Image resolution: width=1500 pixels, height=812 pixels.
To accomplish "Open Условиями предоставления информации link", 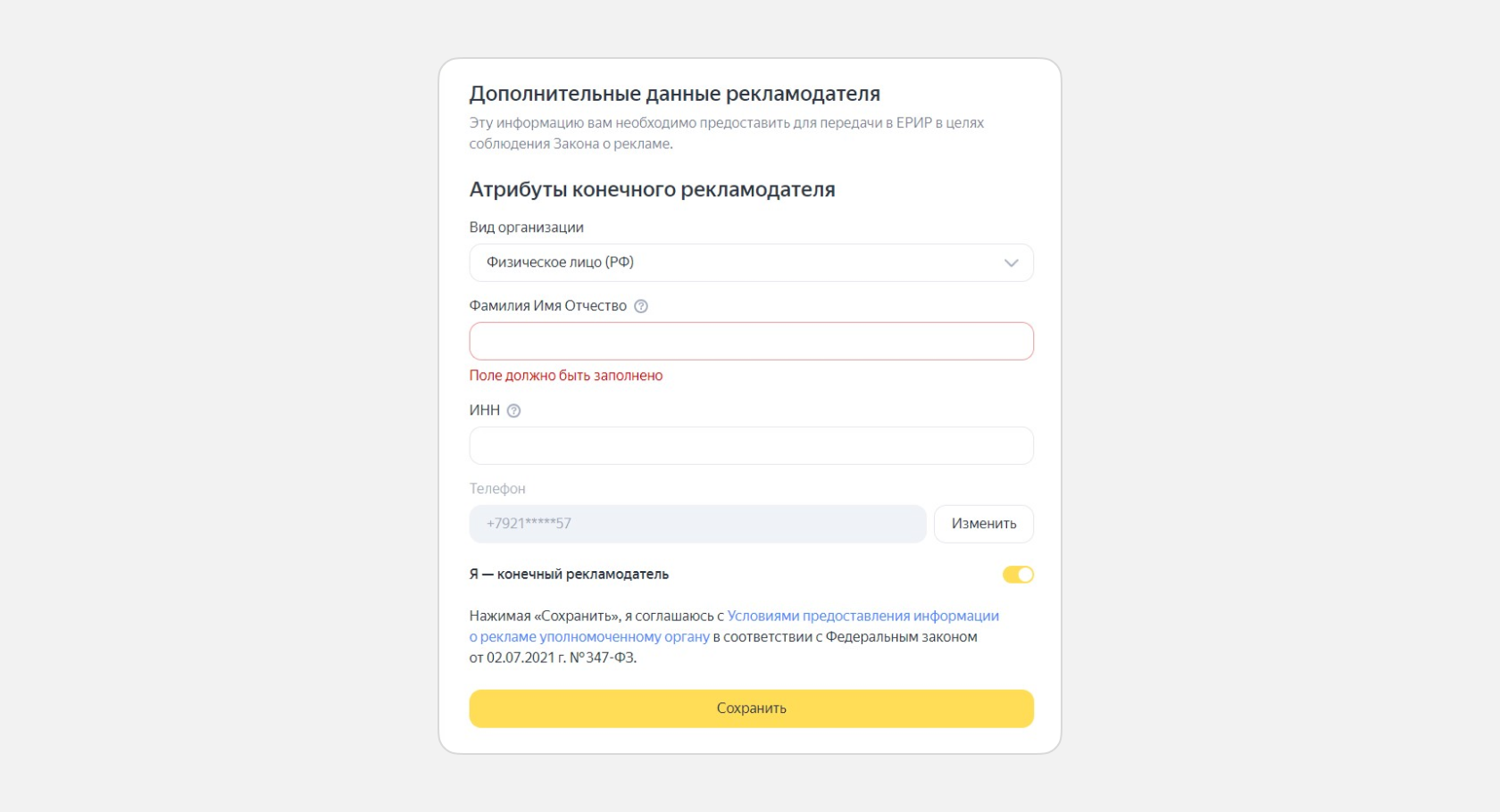I will (863, 616).
